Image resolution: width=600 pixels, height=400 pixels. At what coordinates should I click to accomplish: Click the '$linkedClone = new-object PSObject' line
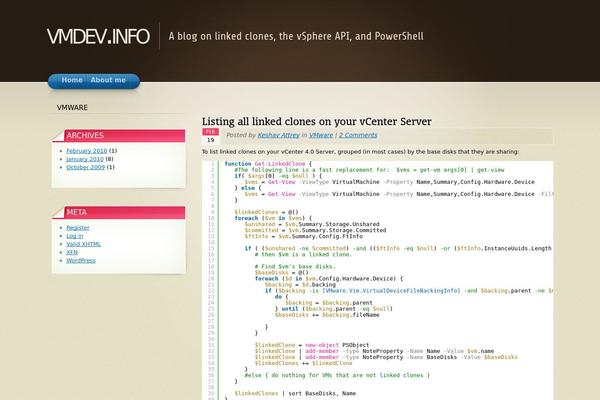312,345
